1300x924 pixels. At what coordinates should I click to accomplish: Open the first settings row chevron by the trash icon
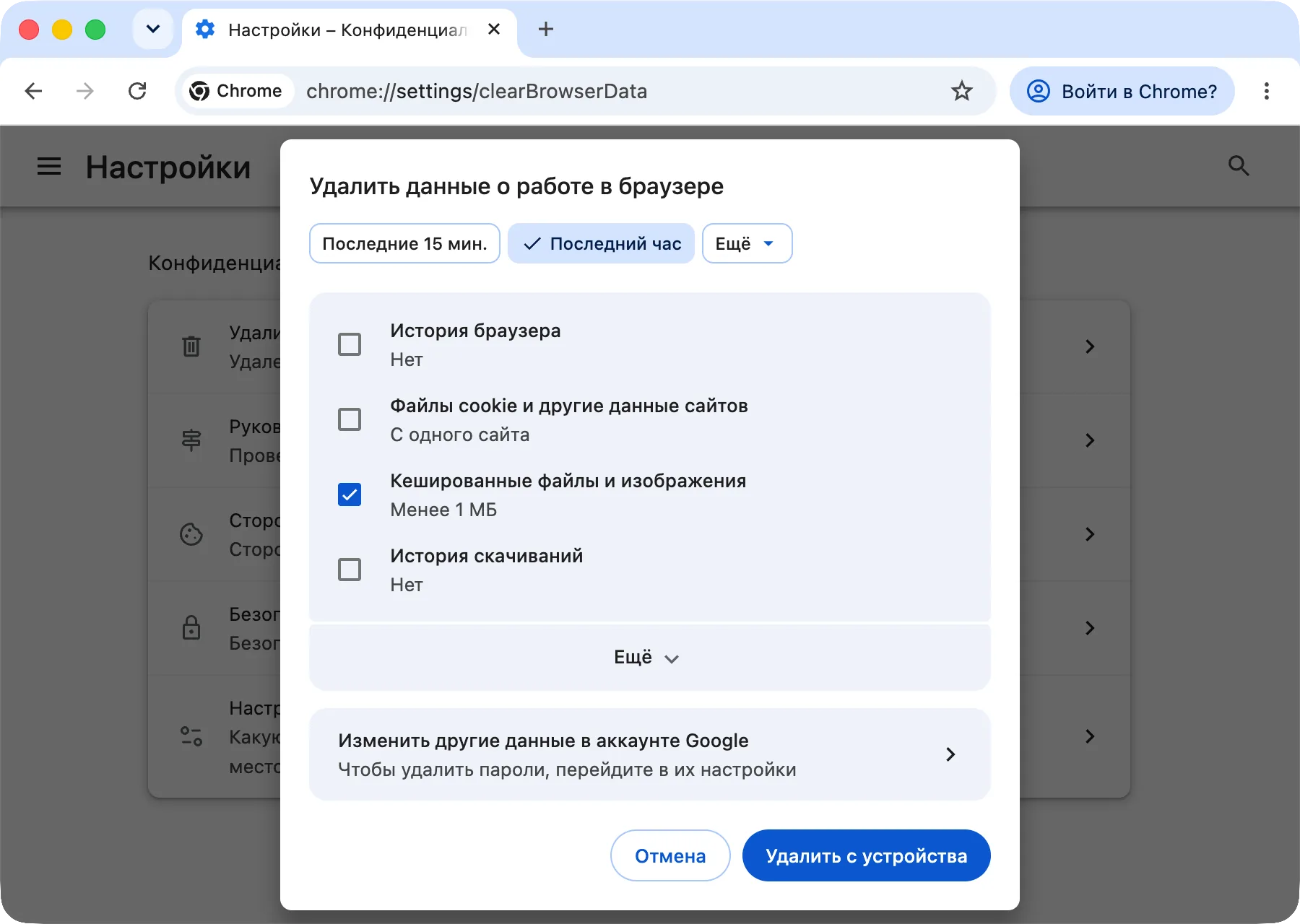(1090, 346)
